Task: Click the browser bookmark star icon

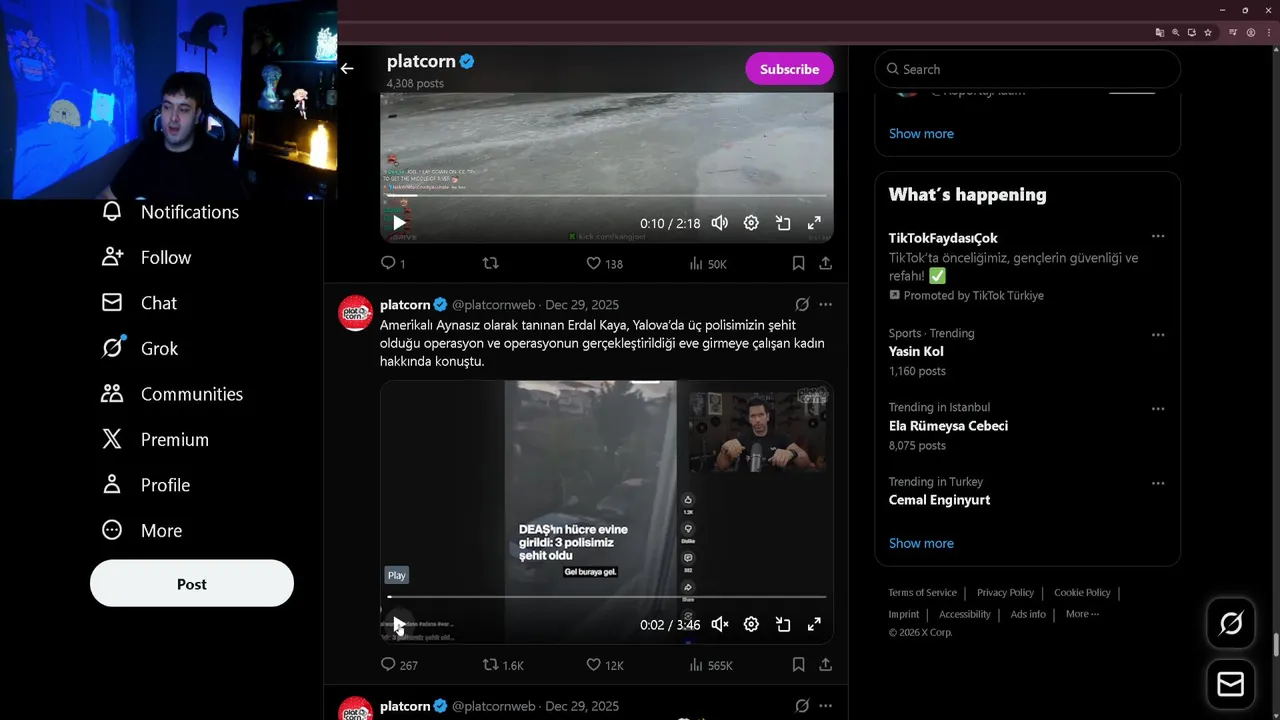Action: 1208,32
